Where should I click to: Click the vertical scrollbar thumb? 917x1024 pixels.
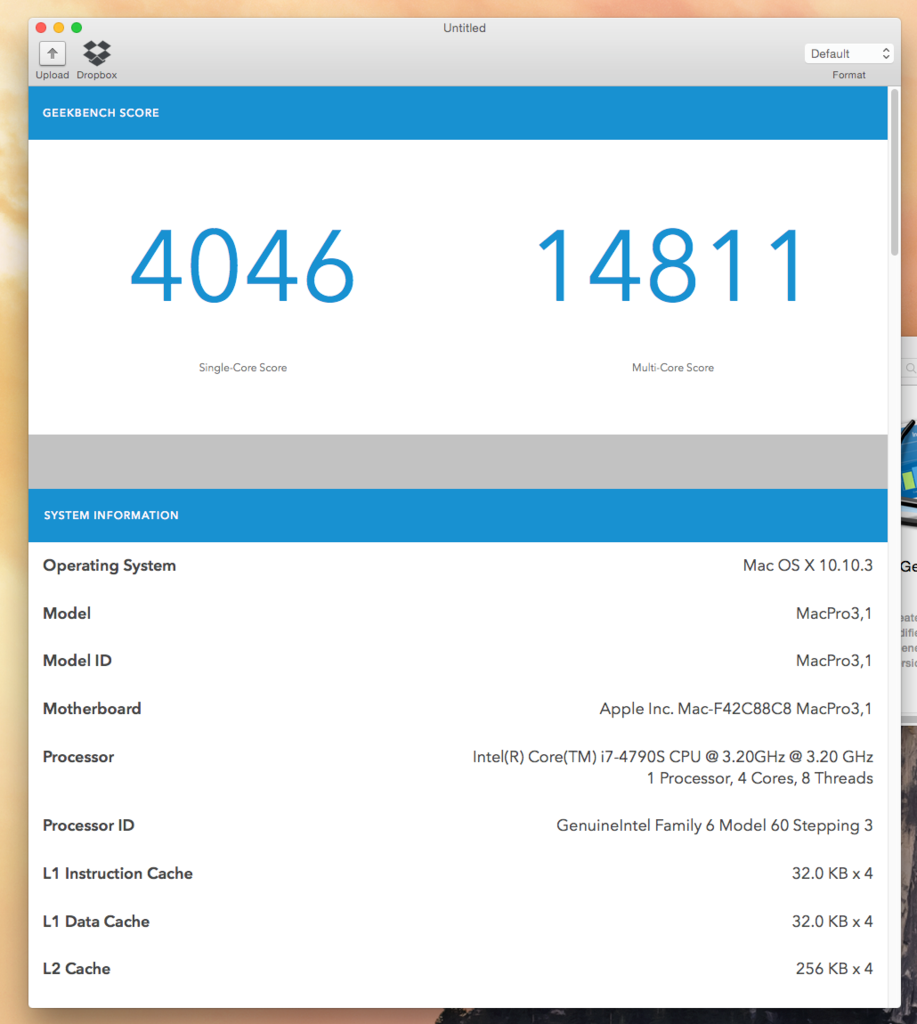[894, 173]
